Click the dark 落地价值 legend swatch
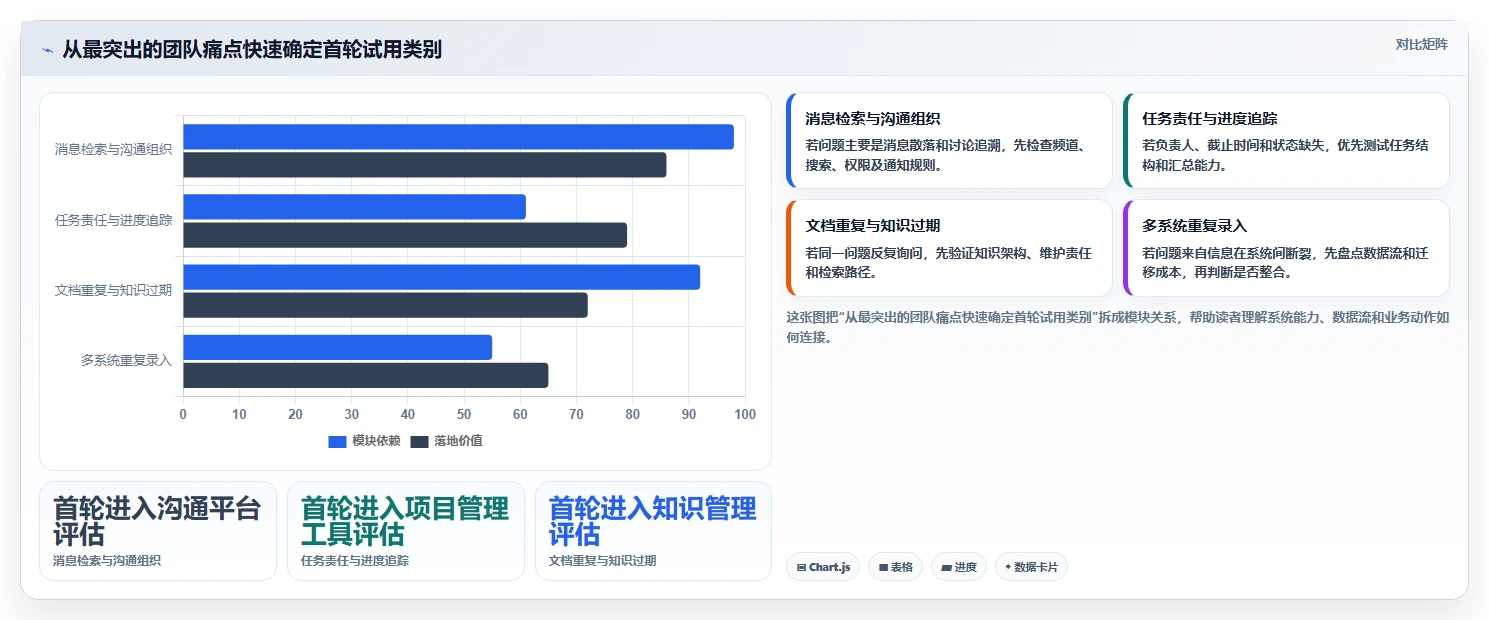Image resolution: width=1489 pixels, height=620 pixels. click(419, 442)
